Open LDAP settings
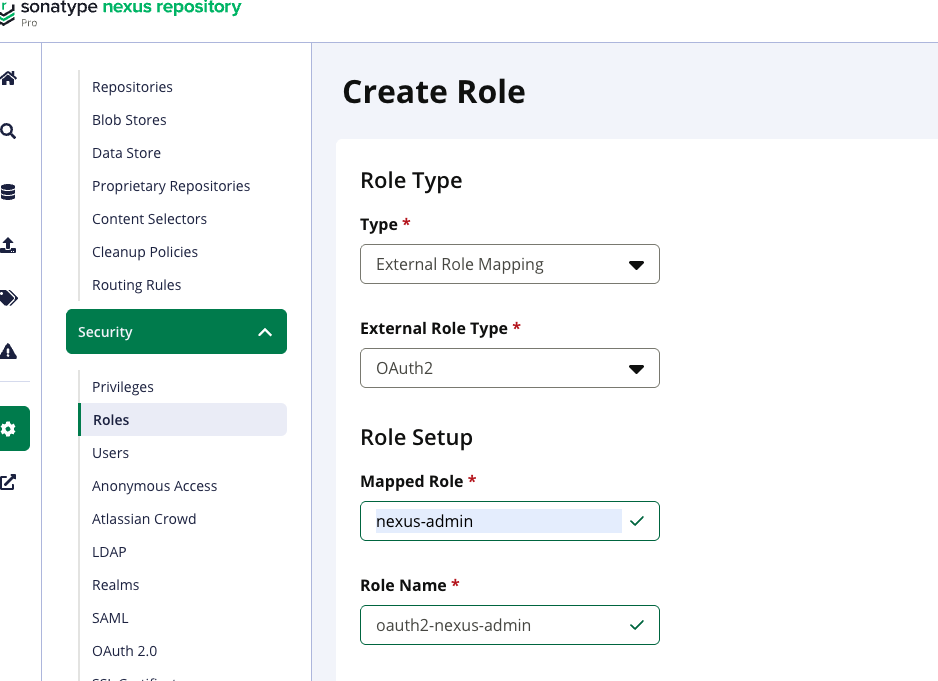The width and height of the screenshot is (938, 681). (x=109, y=552)
